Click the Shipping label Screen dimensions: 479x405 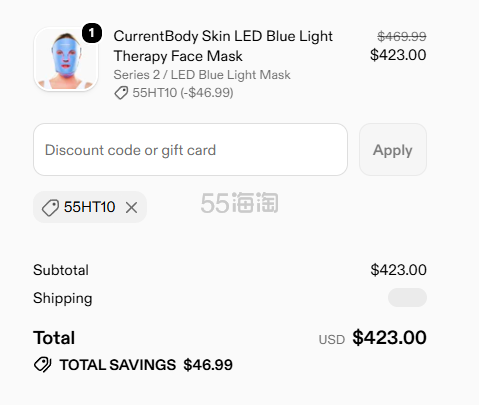tap(63, 298)
